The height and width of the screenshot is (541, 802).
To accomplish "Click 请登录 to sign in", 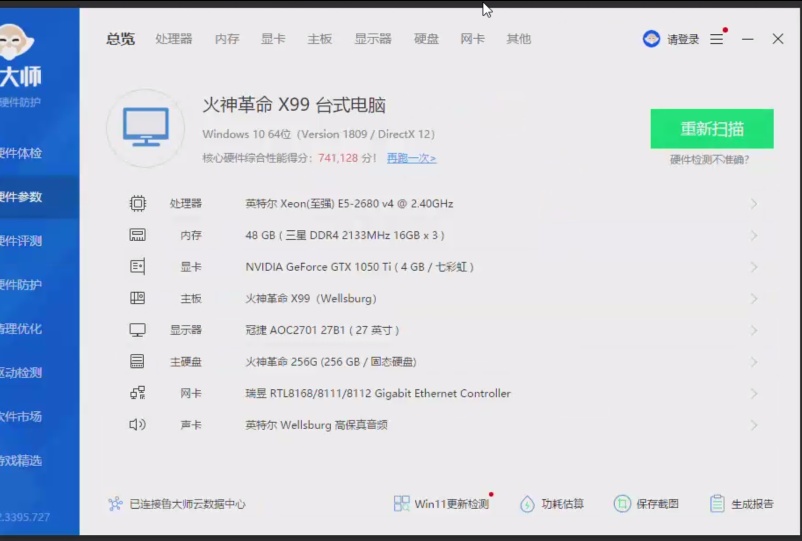I will pos(672,39).
